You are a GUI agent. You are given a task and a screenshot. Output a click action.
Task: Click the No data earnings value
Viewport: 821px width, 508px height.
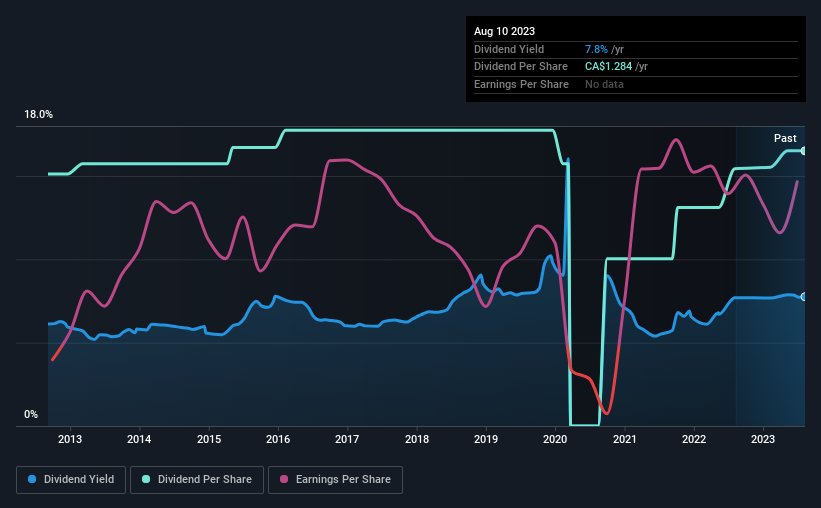point(604,84)
